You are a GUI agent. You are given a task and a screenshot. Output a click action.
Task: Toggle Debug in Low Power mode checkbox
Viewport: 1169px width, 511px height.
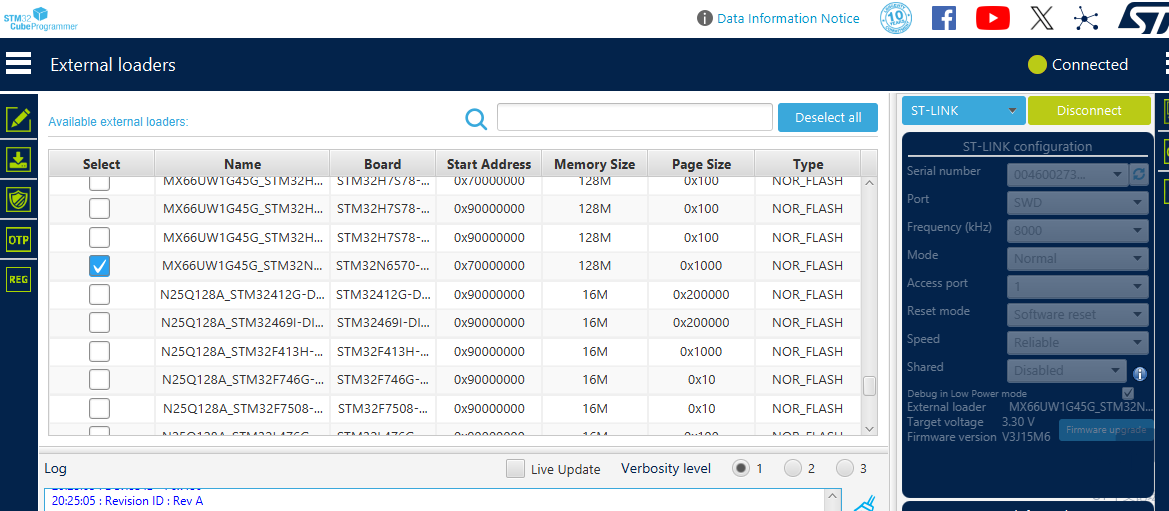(x=1128, y=393)
